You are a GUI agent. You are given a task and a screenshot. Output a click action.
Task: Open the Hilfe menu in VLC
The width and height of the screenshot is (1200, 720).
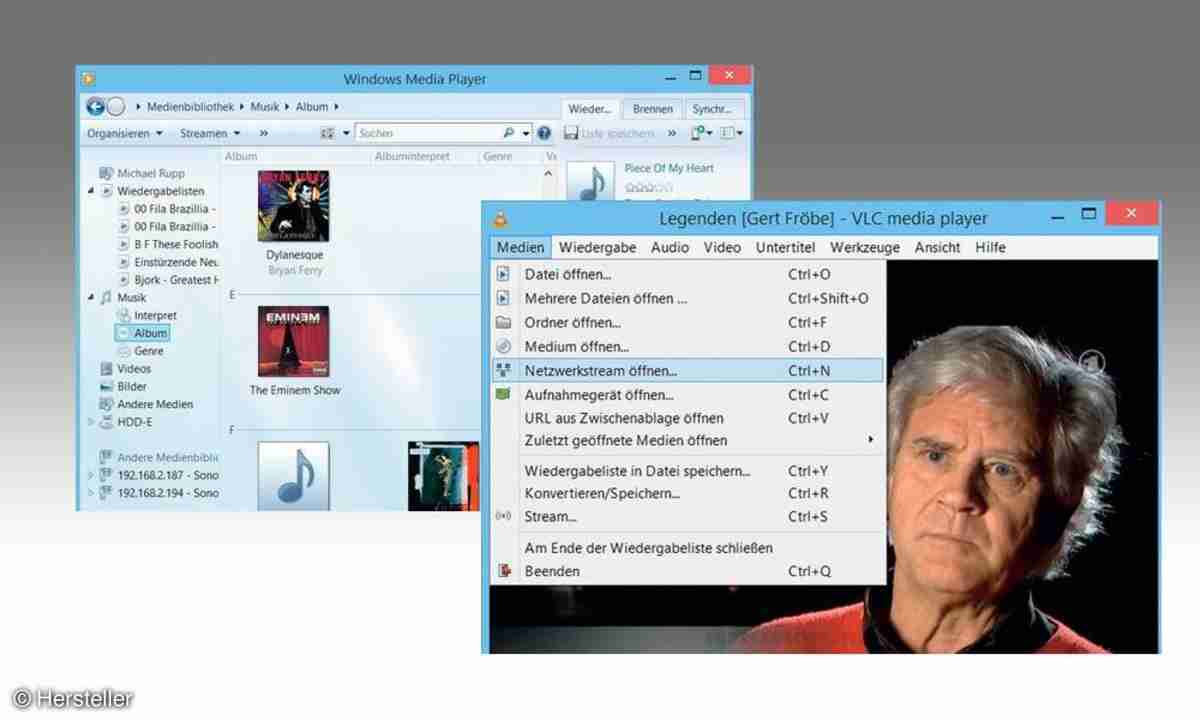(990, 247)
